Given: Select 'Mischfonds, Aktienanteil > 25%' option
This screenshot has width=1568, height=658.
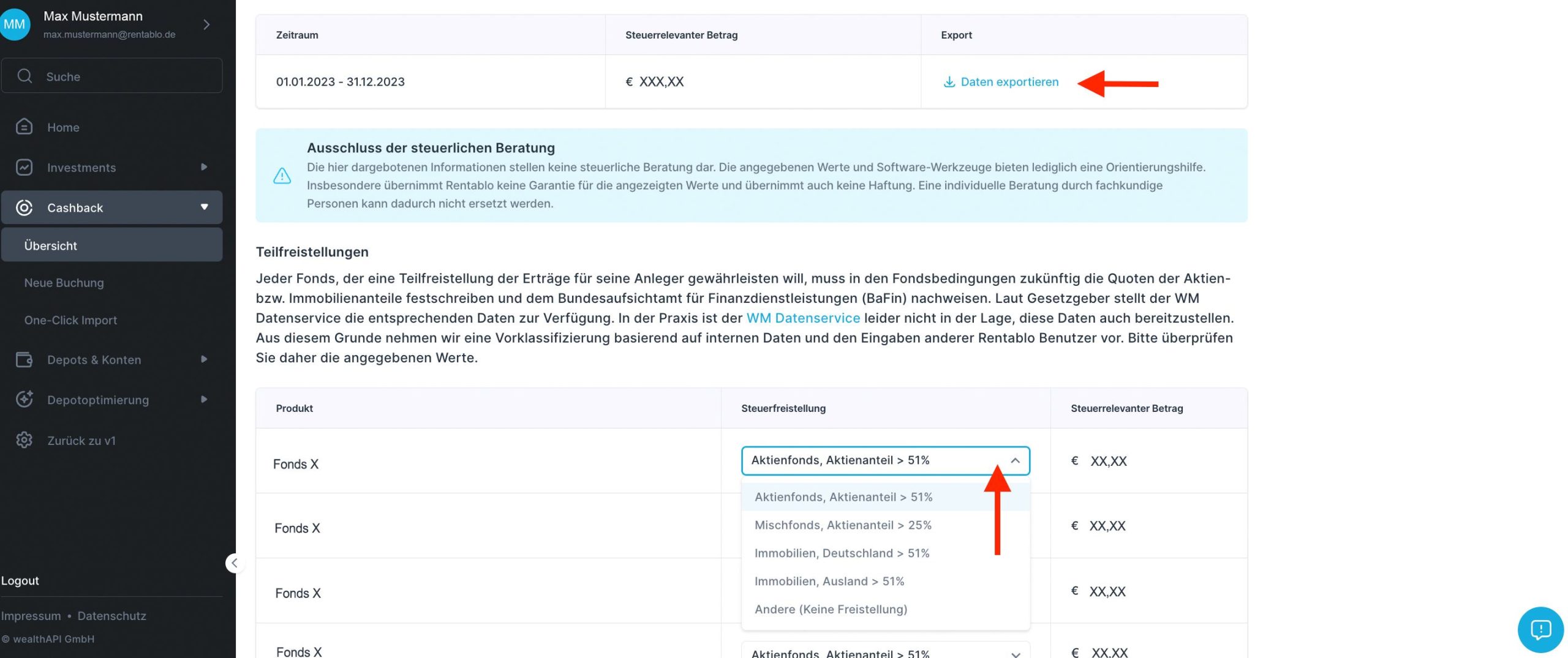Looking at the screenshot, I should (x=843, y=525).
